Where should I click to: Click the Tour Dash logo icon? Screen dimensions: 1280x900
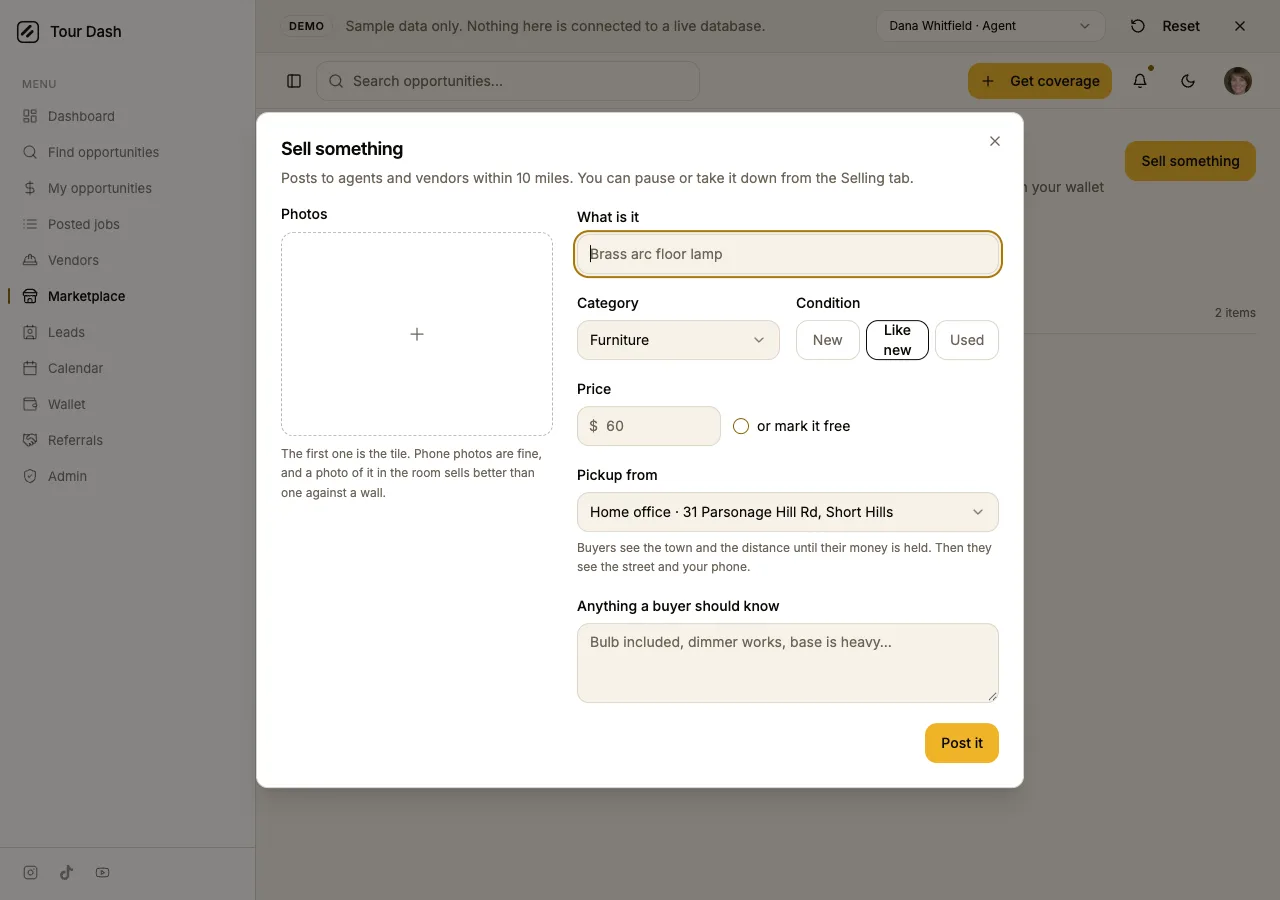coord(28,32)
